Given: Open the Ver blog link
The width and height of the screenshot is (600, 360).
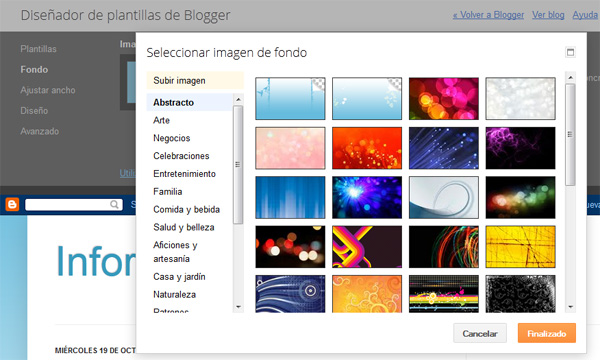Looking at the screenshot, I should coord(548,15).
